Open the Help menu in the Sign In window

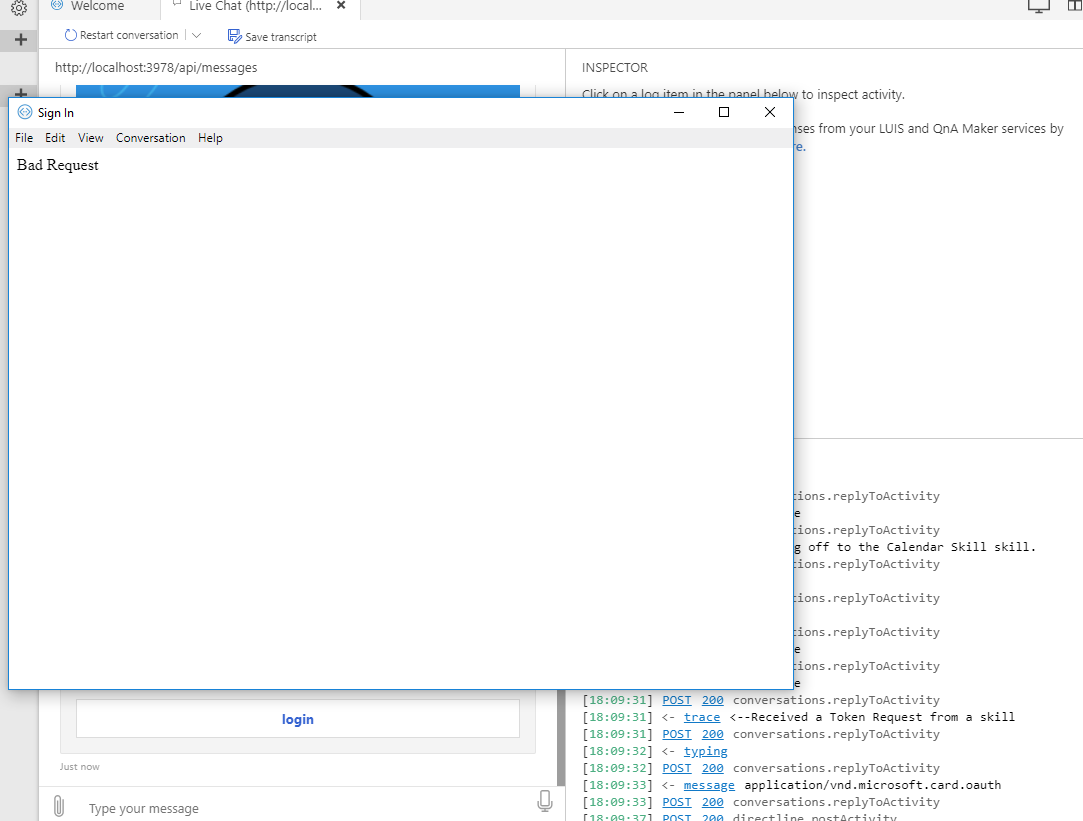(210, 137)
